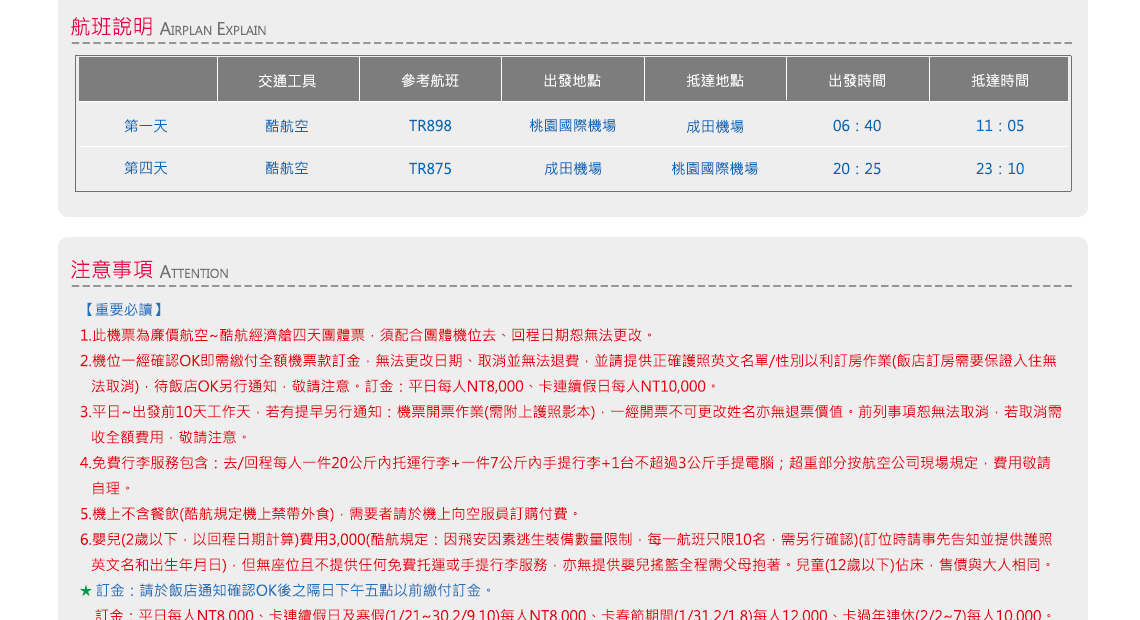Click the 注意事項 Attention heading
This screenshot has height=620, width=1140.
click(149, 270)
